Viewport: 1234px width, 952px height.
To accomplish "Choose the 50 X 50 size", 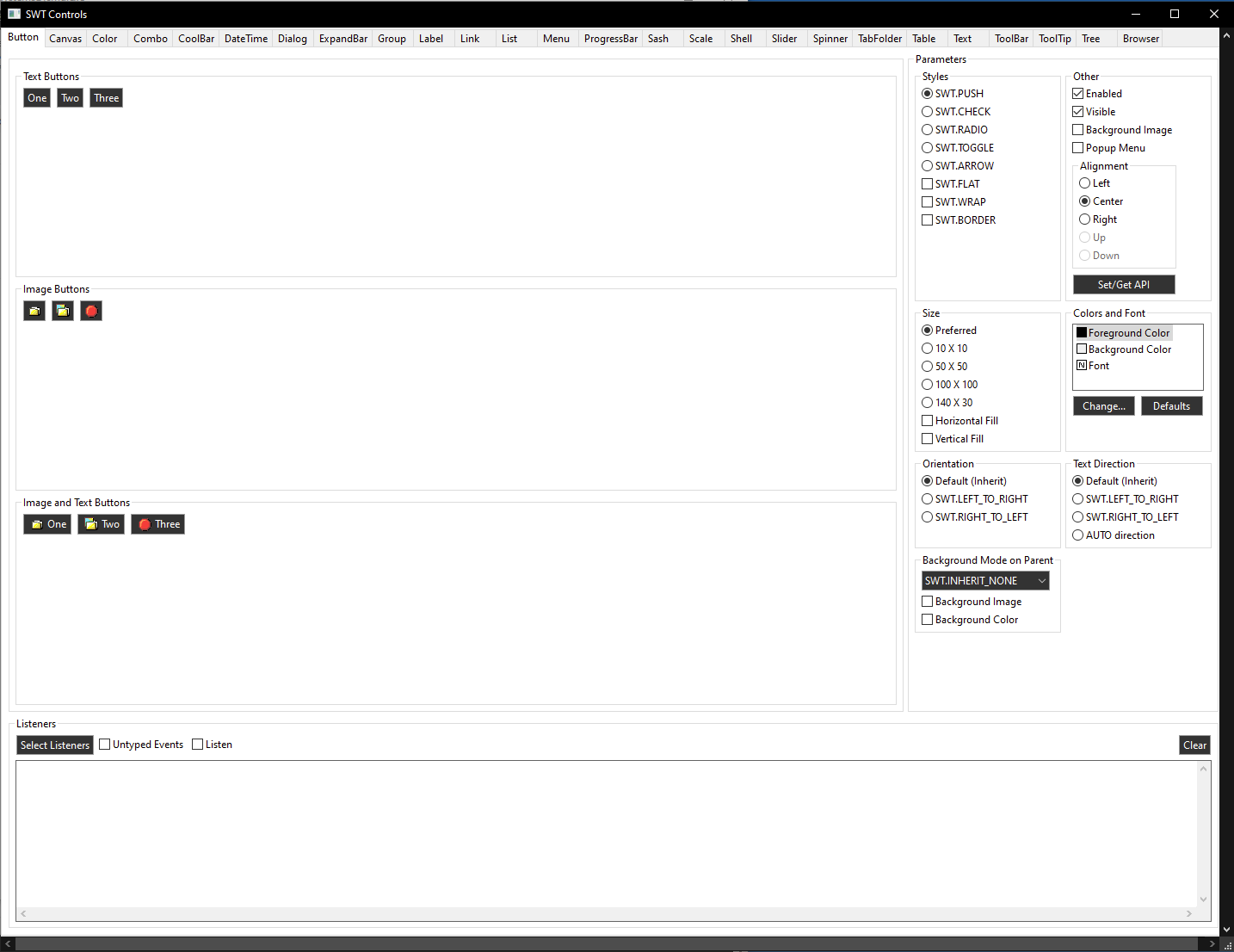I will [x=944, y=367].
